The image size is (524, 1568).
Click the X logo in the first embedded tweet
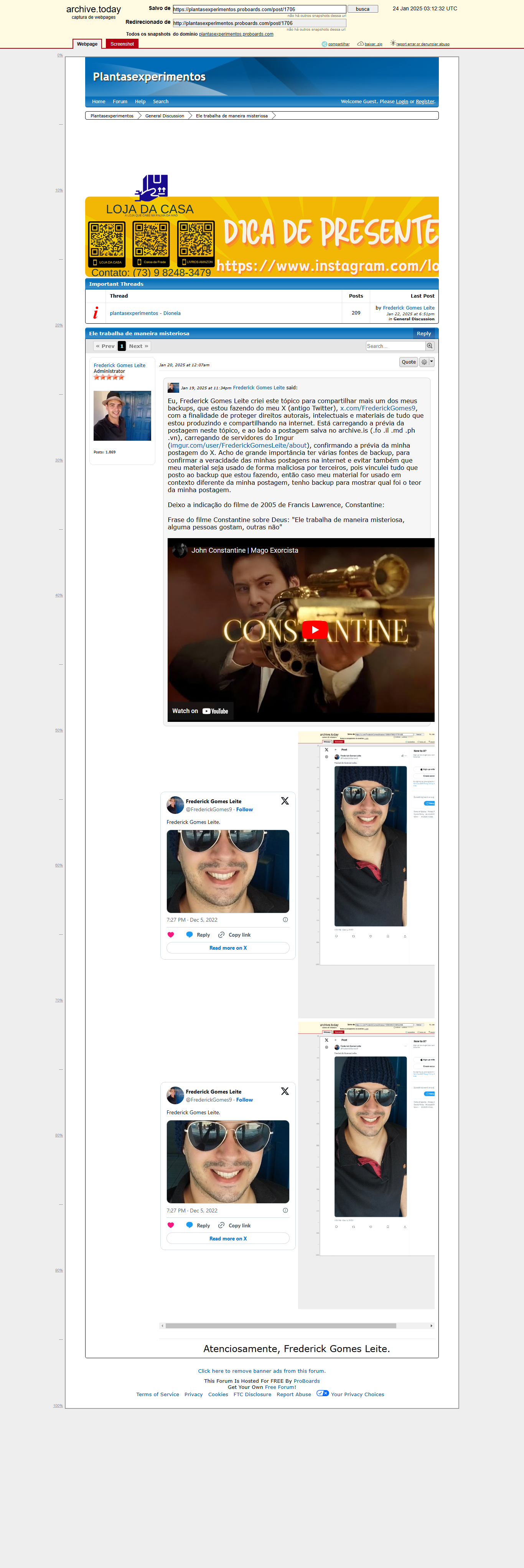pyautogui.click(x=285, y=801)
